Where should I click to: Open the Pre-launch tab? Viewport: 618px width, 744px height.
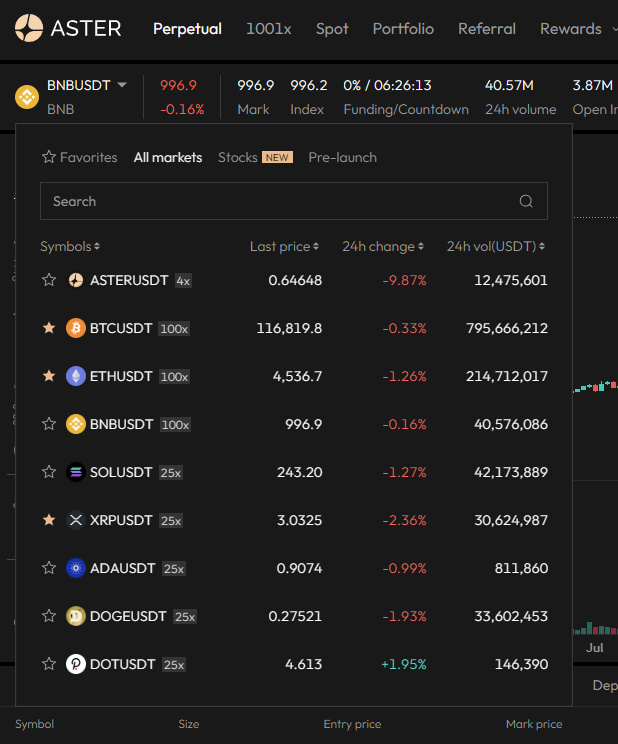pos(343,157)
